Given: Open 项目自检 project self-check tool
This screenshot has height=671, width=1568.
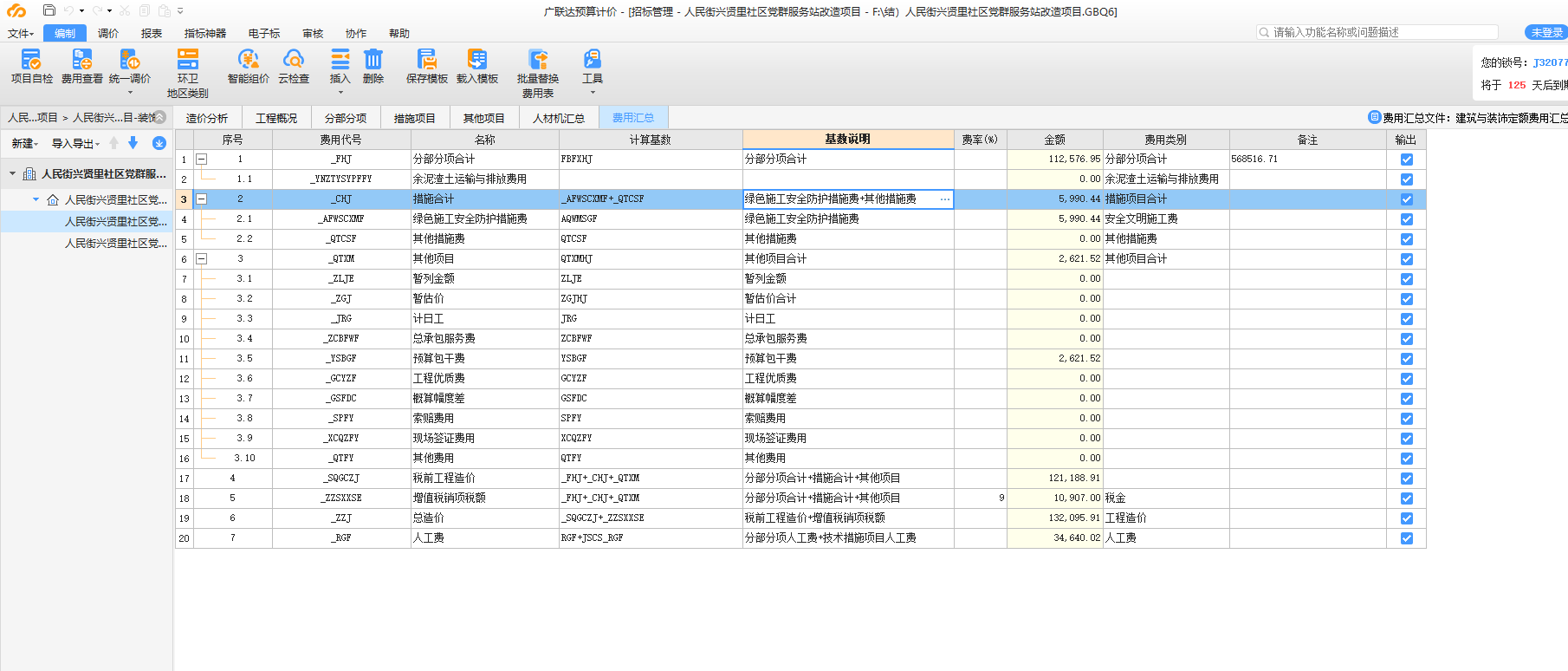Looking at the screenshot, I should pyautogui.click(x=31, y=66).
